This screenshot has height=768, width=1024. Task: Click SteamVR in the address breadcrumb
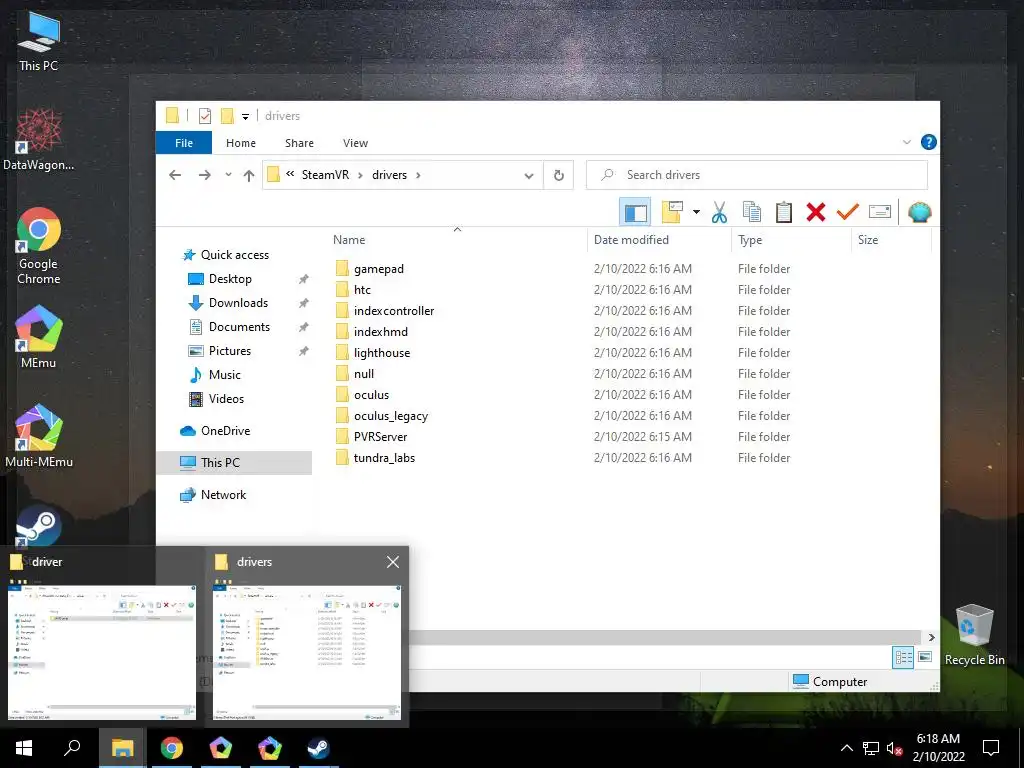pos(325,175)
